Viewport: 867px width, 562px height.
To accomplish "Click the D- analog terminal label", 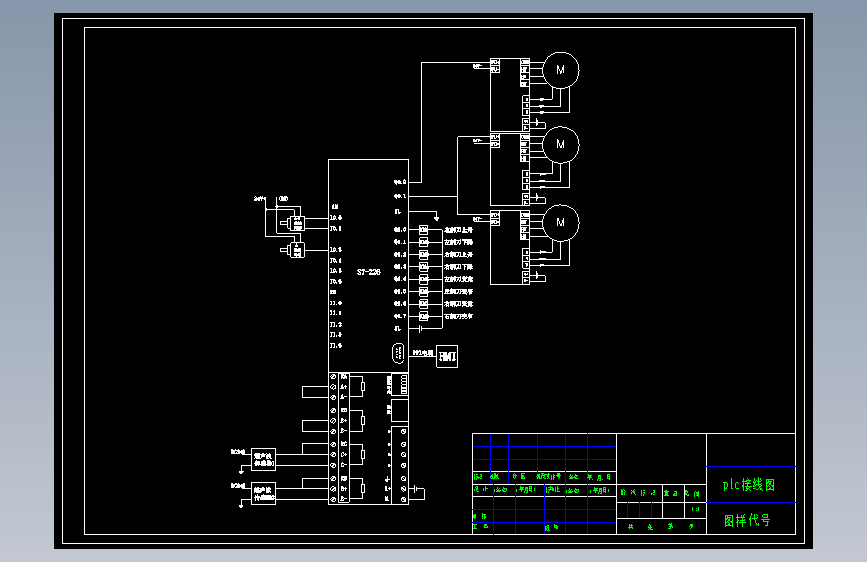I will (x=343, y=499).
